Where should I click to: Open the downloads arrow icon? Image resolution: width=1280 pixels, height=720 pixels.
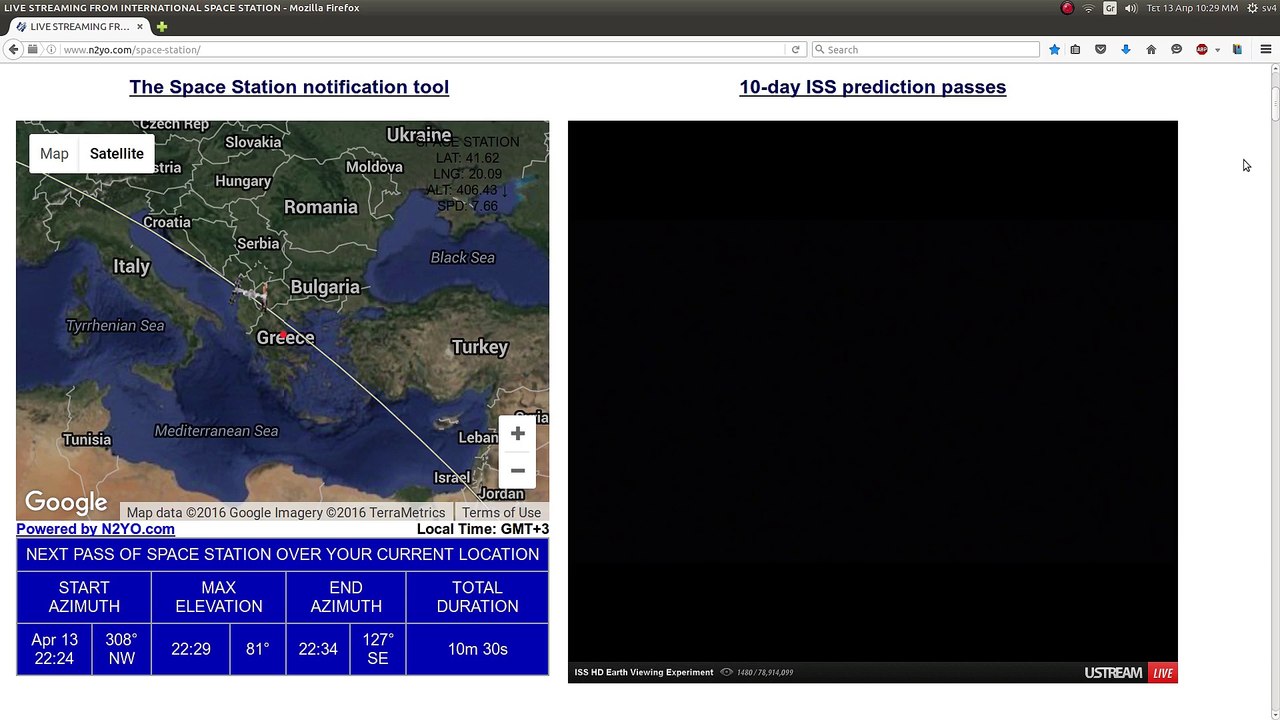(x=1125, y=49)
